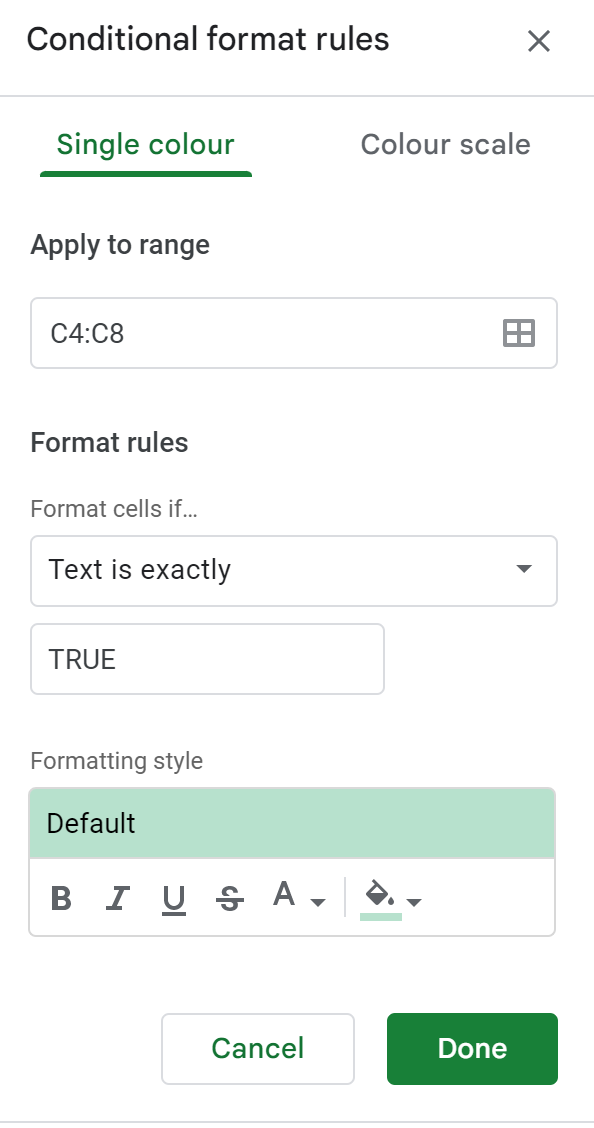Select the Single colour tab
594x1128 pixels.
click(145, 144)
